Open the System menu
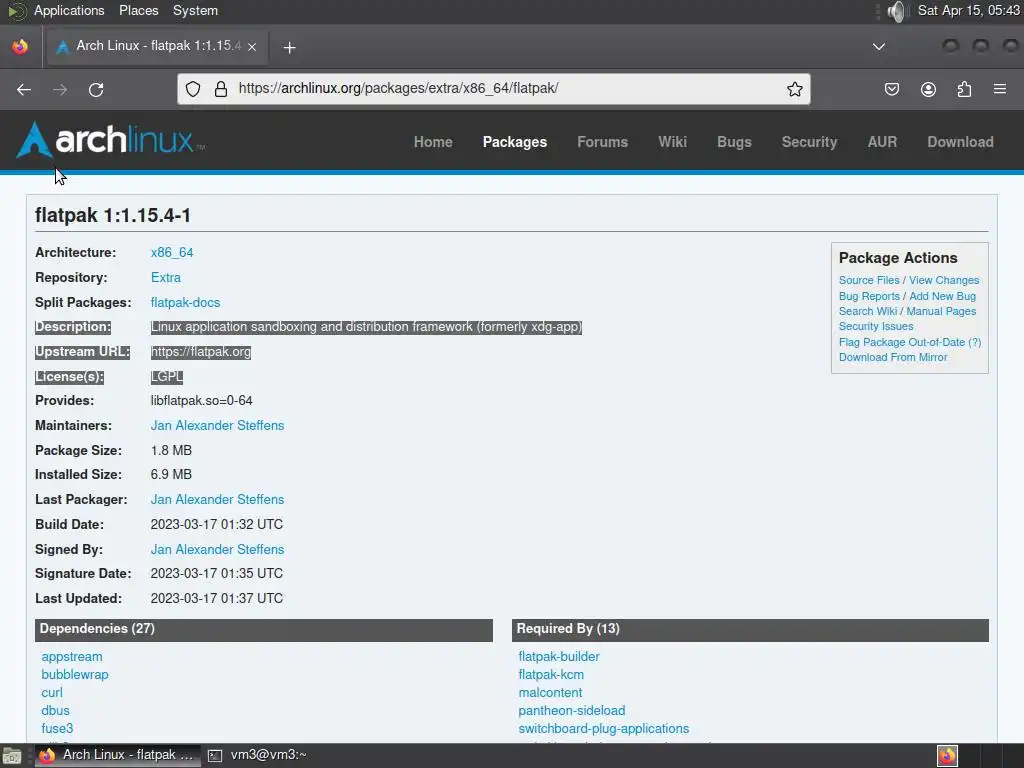Viewport: 1024px width, 768px height. (x=195, y=10)
